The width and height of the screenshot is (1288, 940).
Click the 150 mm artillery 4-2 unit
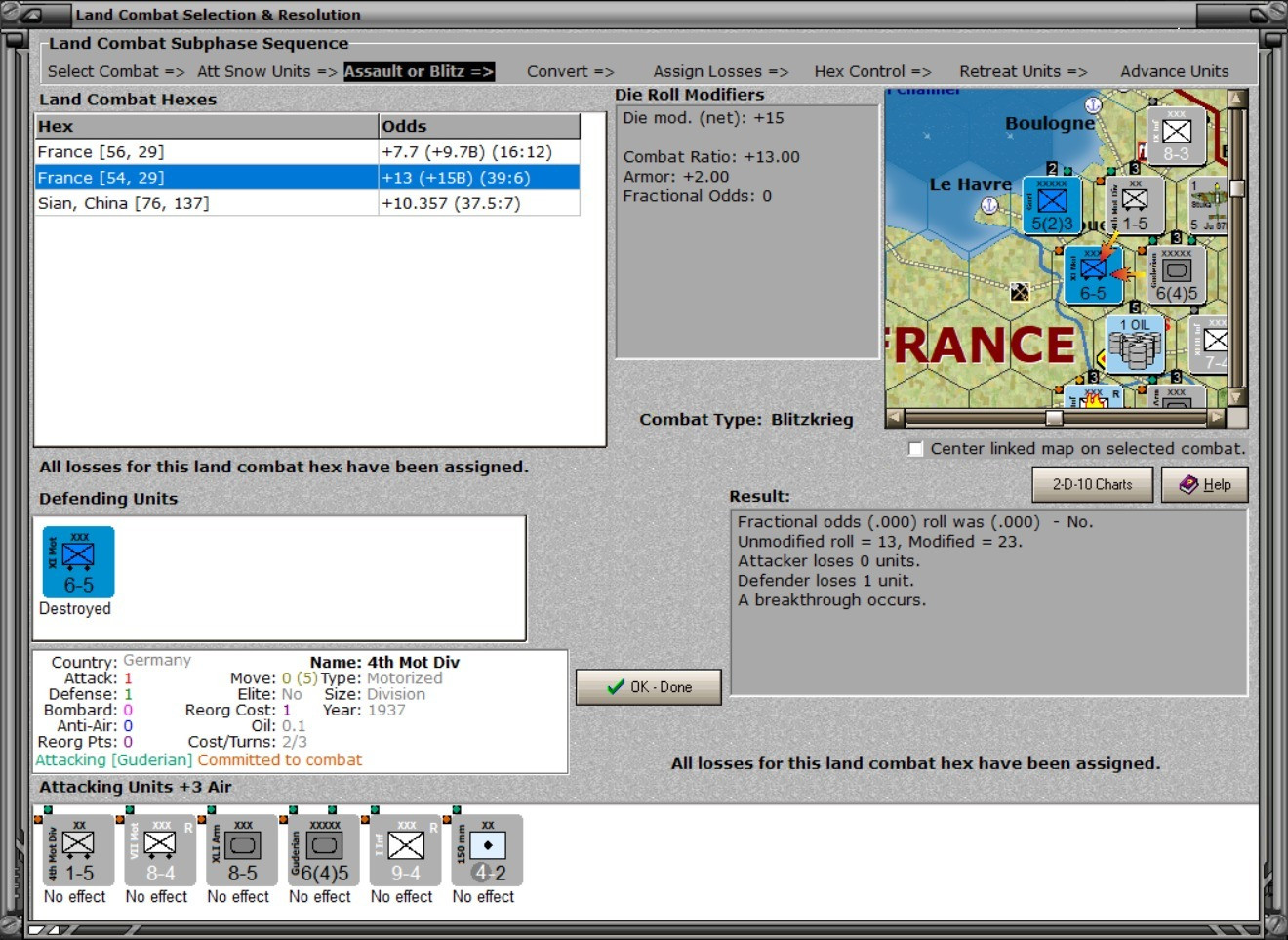[x=488, y=850]
